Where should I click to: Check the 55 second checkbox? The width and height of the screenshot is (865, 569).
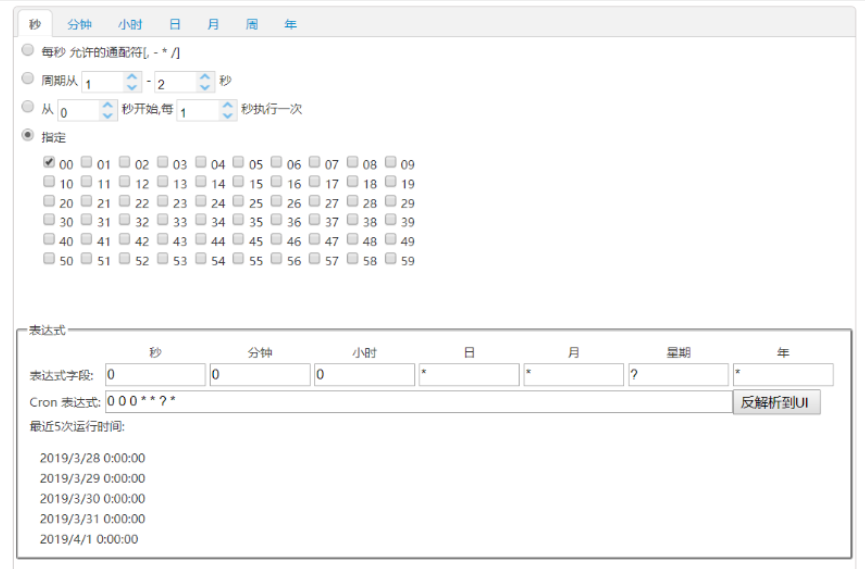(x=238, y=258)
